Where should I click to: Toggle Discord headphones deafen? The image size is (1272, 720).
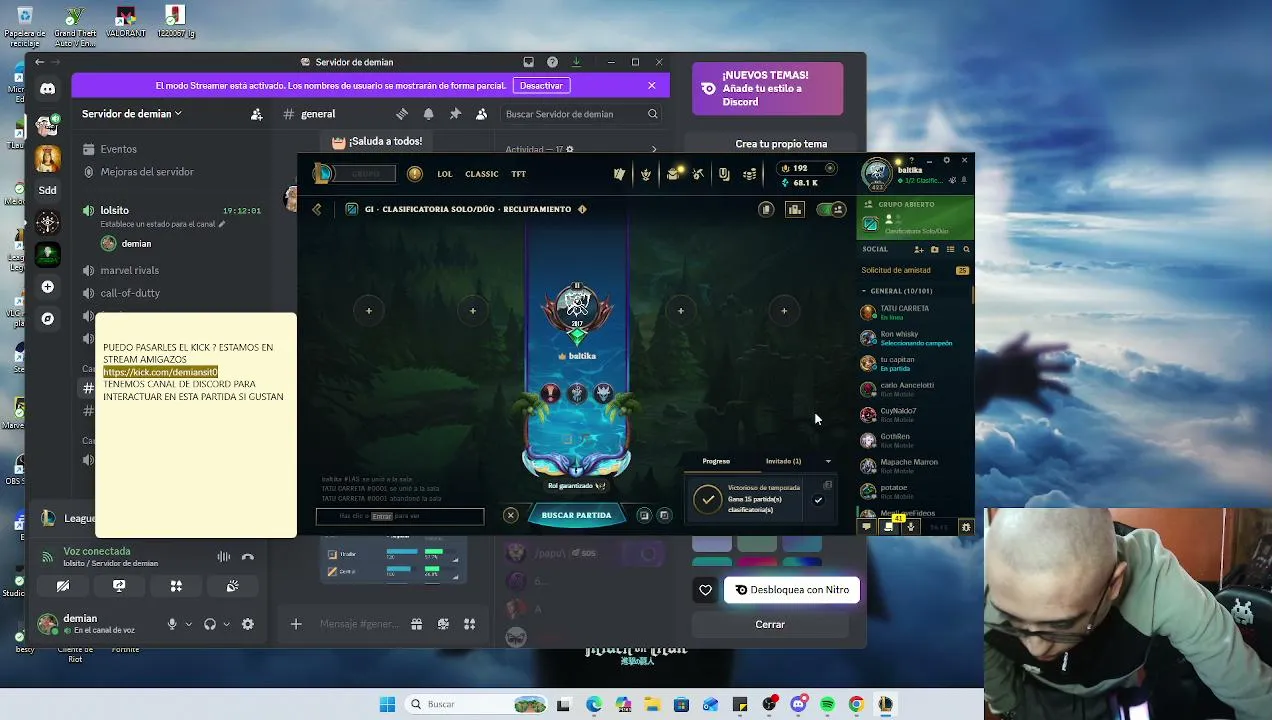(210, 624)
